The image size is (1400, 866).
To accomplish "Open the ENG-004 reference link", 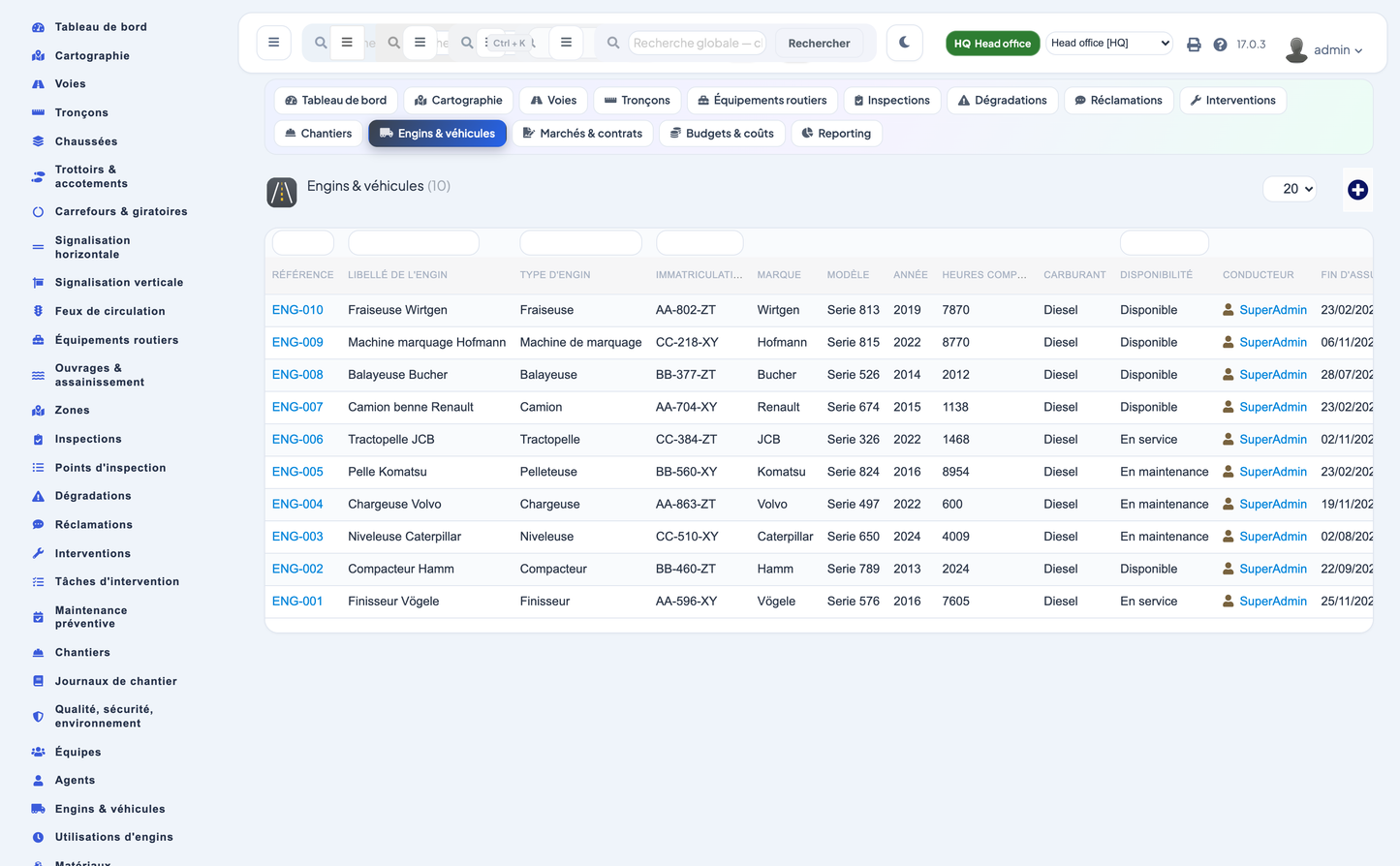I will [x=297, y=504].
